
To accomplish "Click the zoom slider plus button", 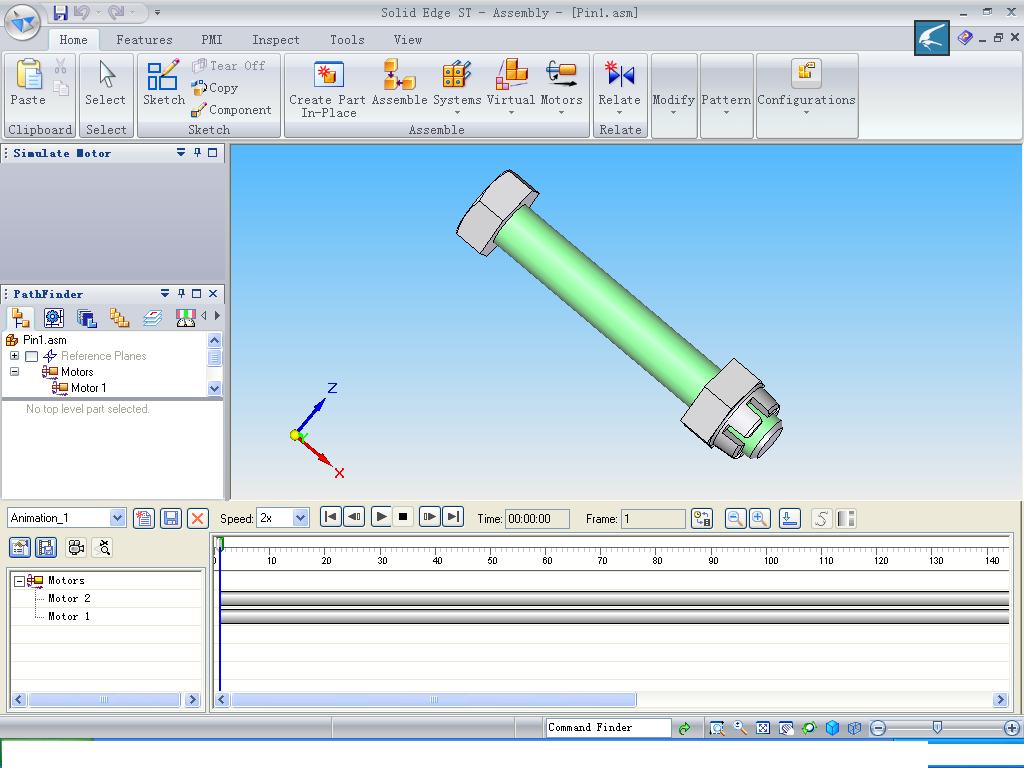I will (1012, 728).
